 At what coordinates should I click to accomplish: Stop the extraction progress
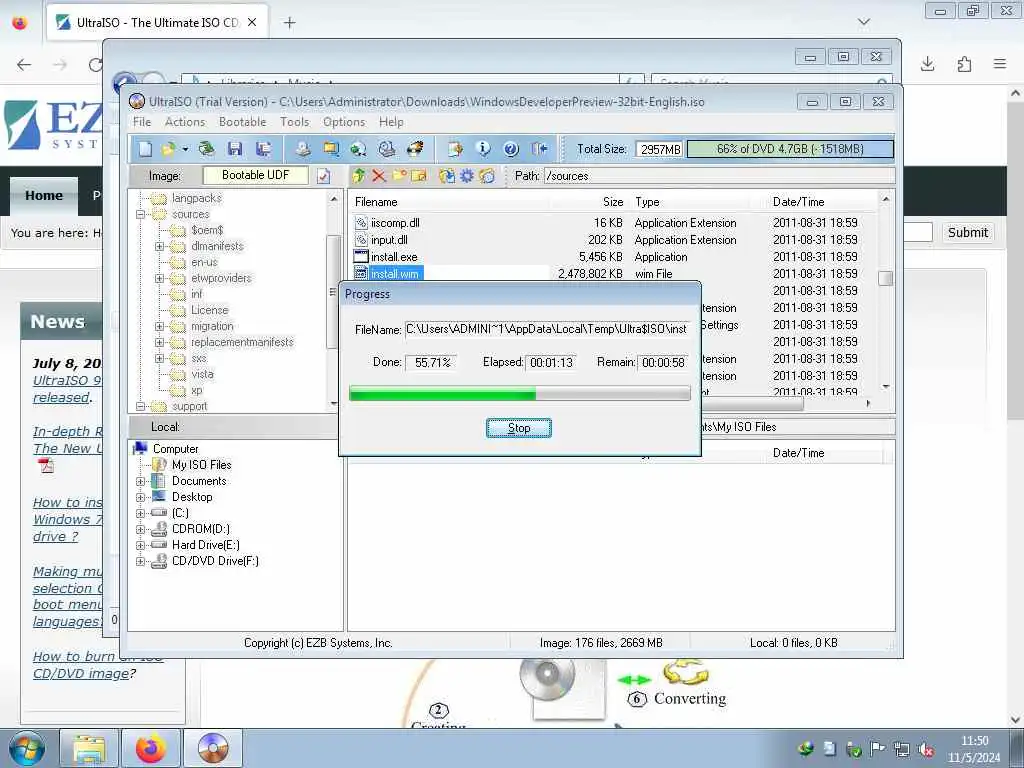[519, 428]
